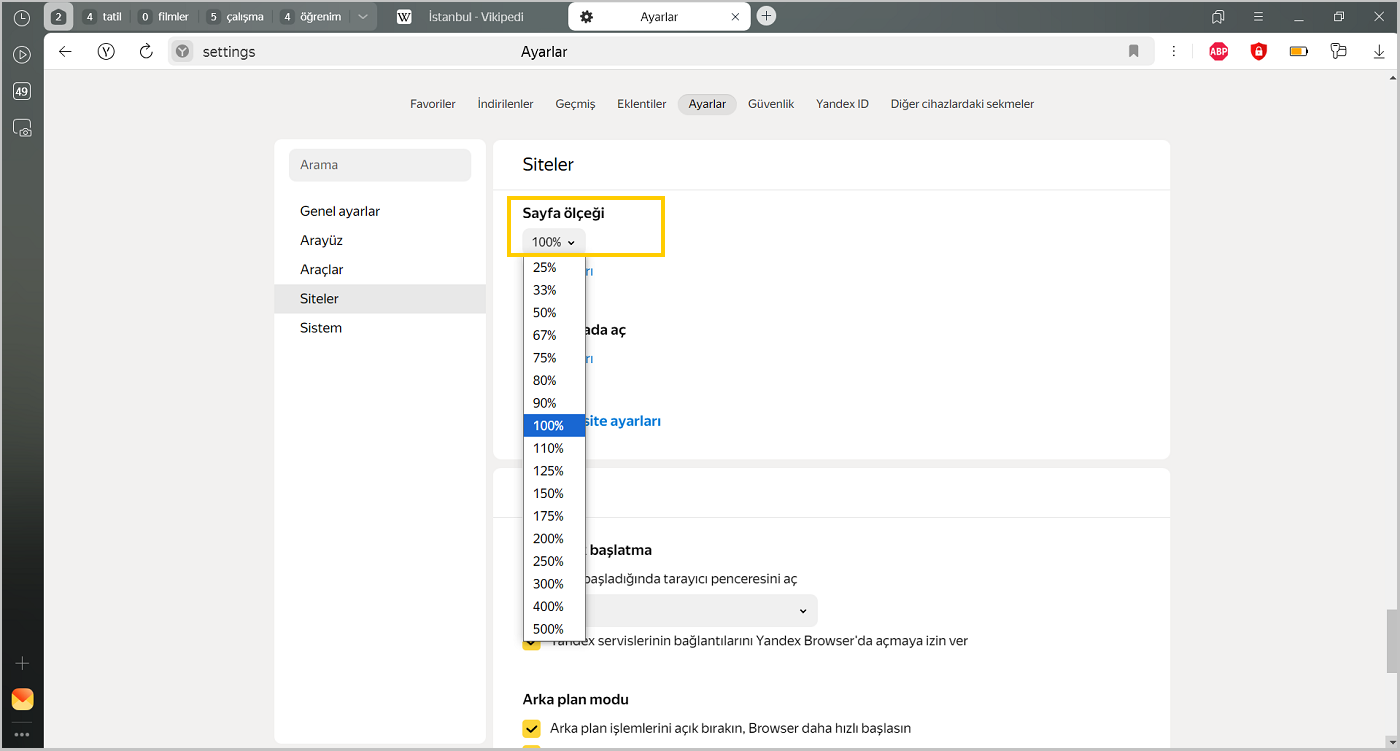Open downloads using the arrow icon
The width and height of the screenshot is (1400, 751).
pos(1380,52)
